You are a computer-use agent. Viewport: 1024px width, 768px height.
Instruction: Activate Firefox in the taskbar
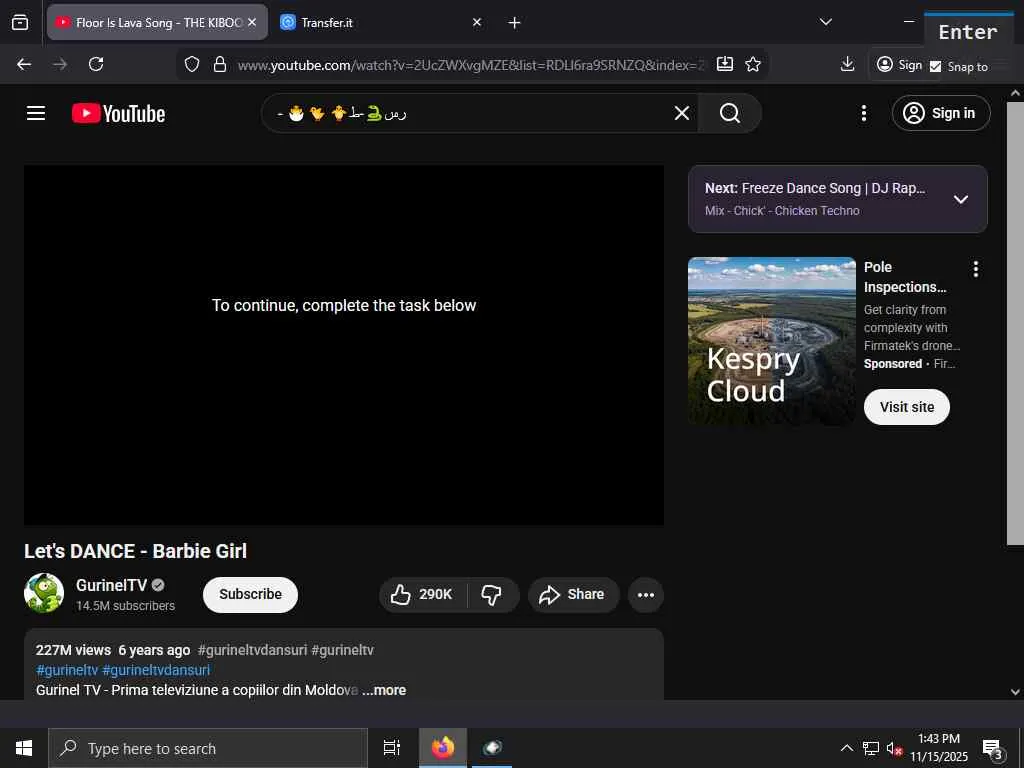443,748
